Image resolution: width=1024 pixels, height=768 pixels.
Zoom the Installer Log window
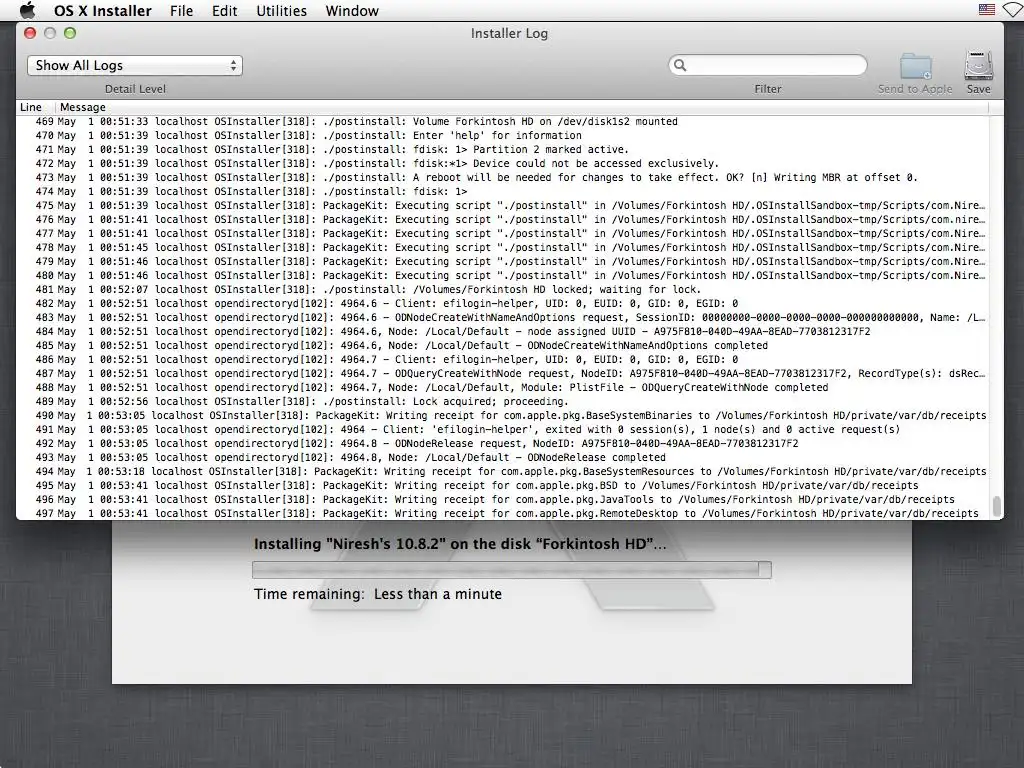pyautogui.click(x=70, y=33)
